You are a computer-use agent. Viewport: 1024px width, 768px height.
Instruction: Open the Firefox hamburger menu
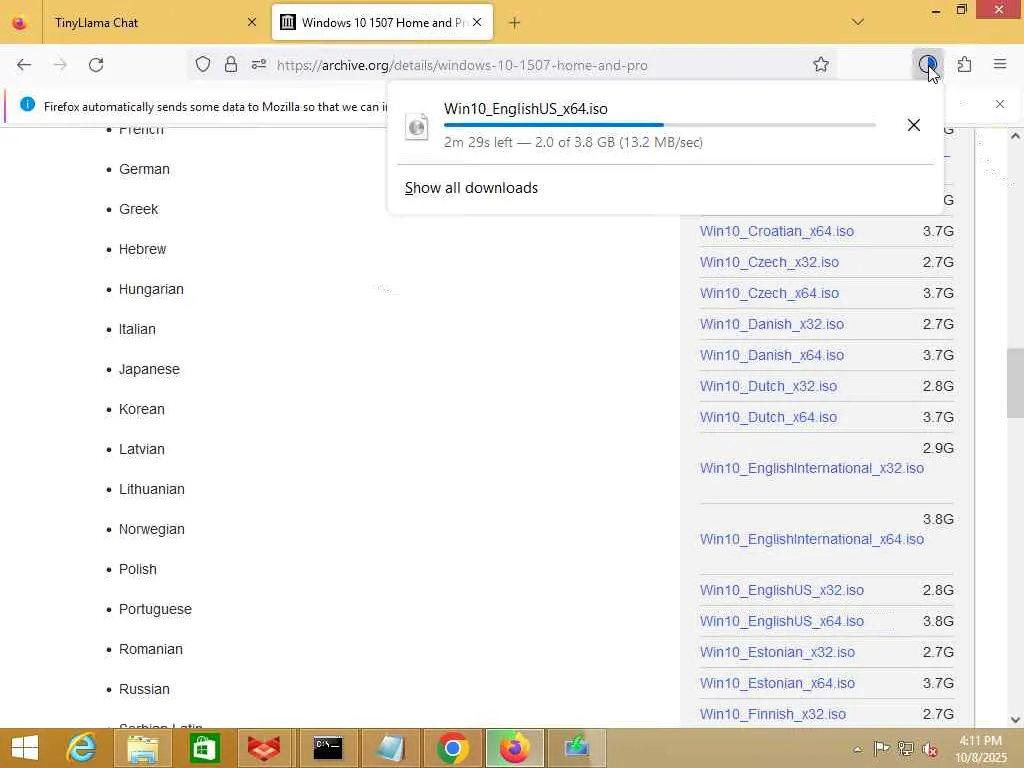[1000, 64]
